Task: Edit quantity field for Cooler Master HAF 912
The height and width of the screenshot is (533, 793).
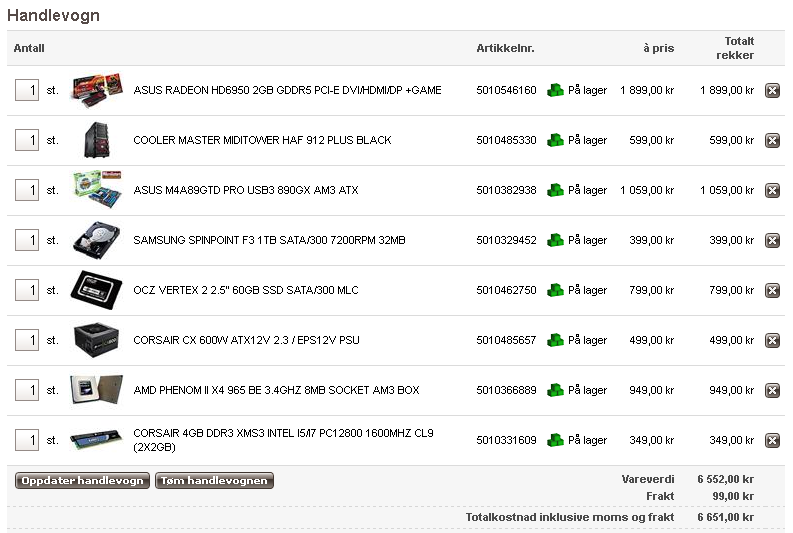Action: tap(27, 140)
